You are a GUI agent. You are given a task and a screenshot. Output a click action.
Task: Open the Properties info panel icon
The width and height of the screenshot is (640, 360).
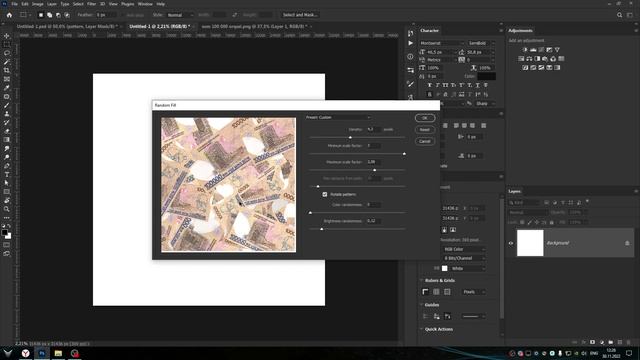click(x=411, y=57)
